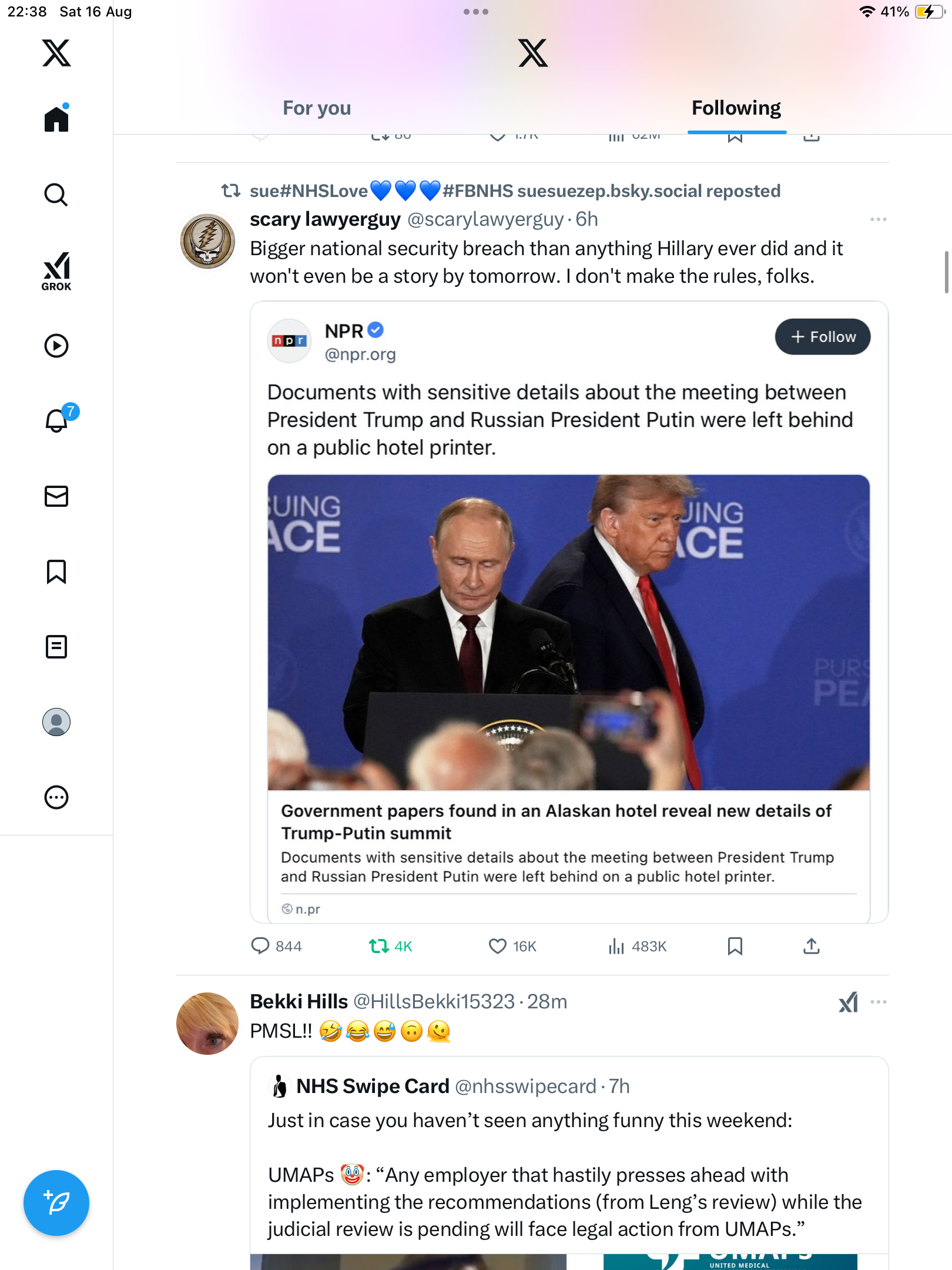
Task: Follow the NPR account
Action: pyautogui.click(x=822, y=337)
